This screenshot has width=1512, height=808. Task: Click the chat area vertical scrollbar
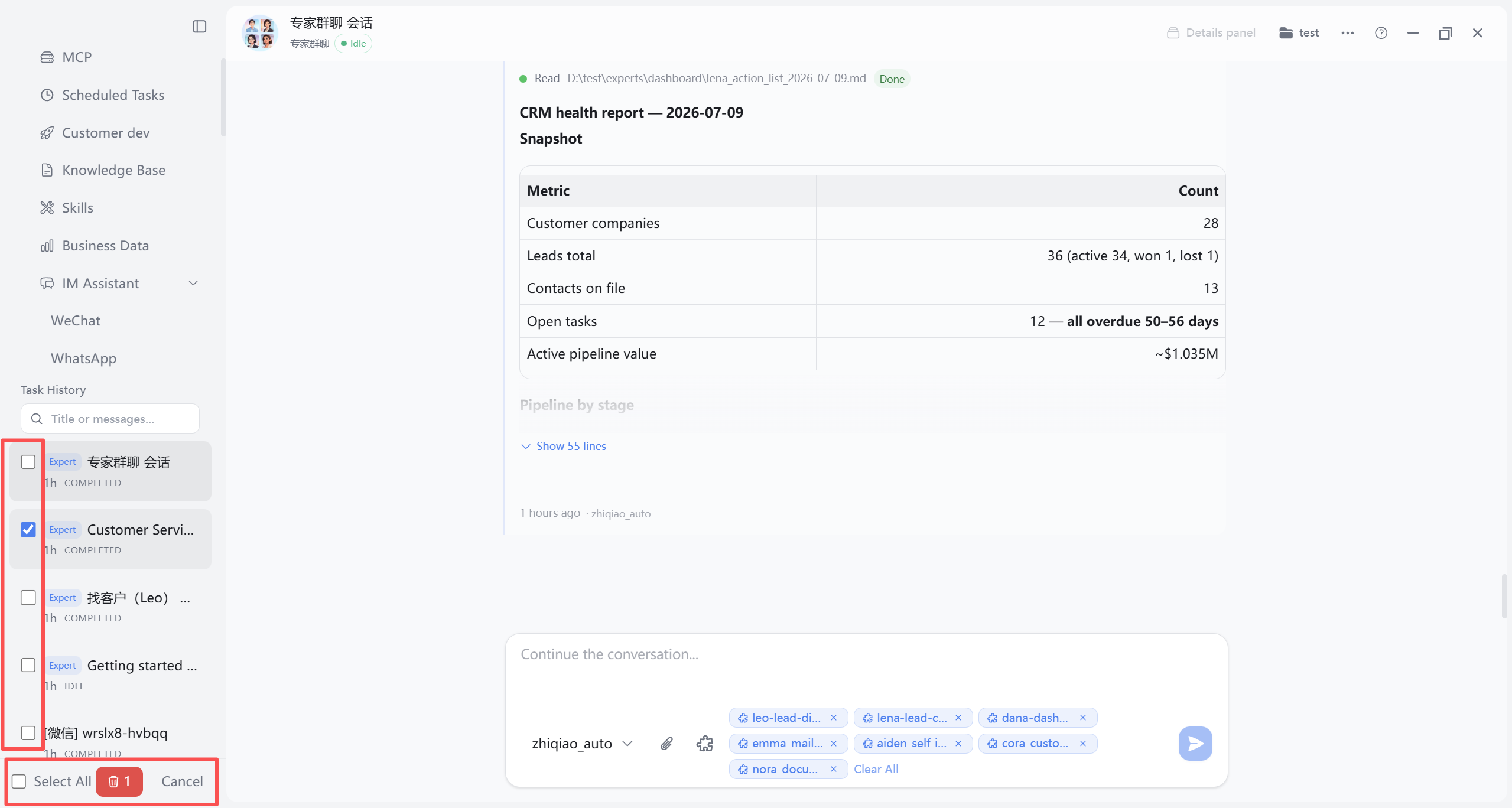pyautogui.click(x=1504, y=595)
